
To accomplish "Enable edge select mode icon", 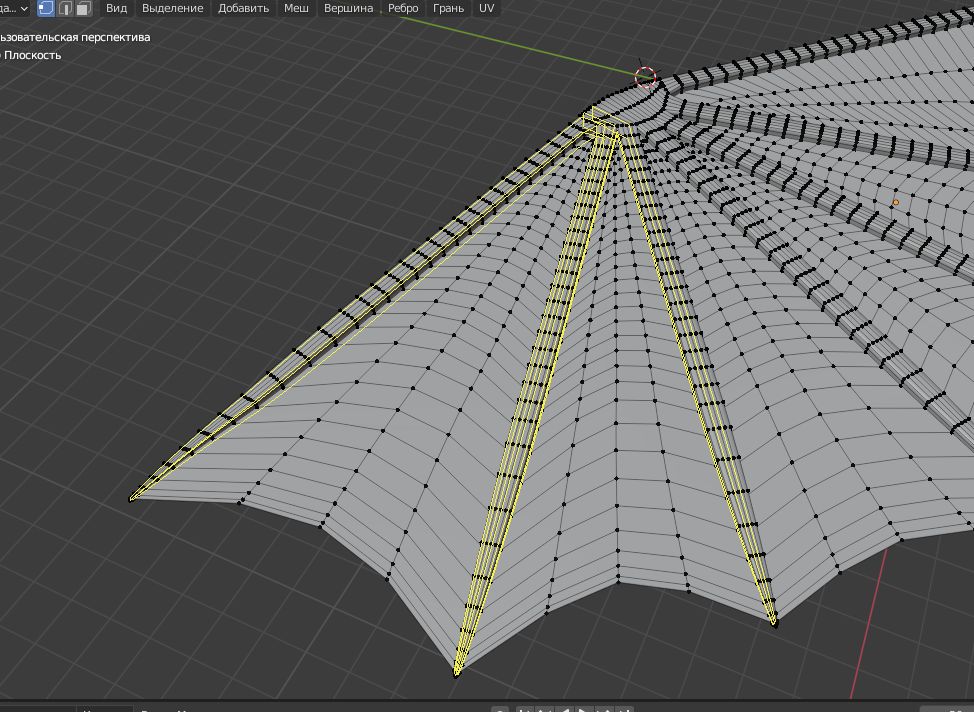I will pos(65,8).
